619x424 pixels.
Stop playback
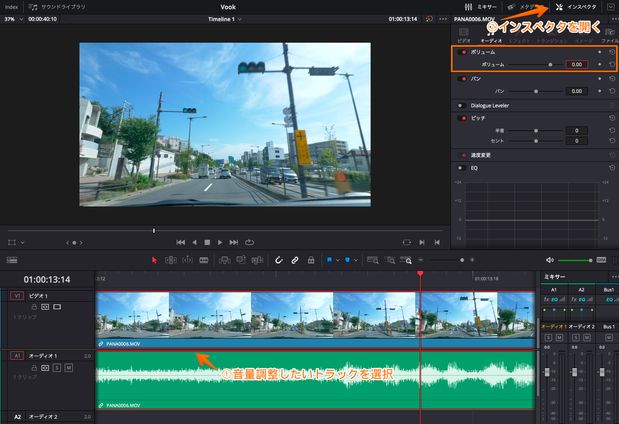tap(207, 242)
